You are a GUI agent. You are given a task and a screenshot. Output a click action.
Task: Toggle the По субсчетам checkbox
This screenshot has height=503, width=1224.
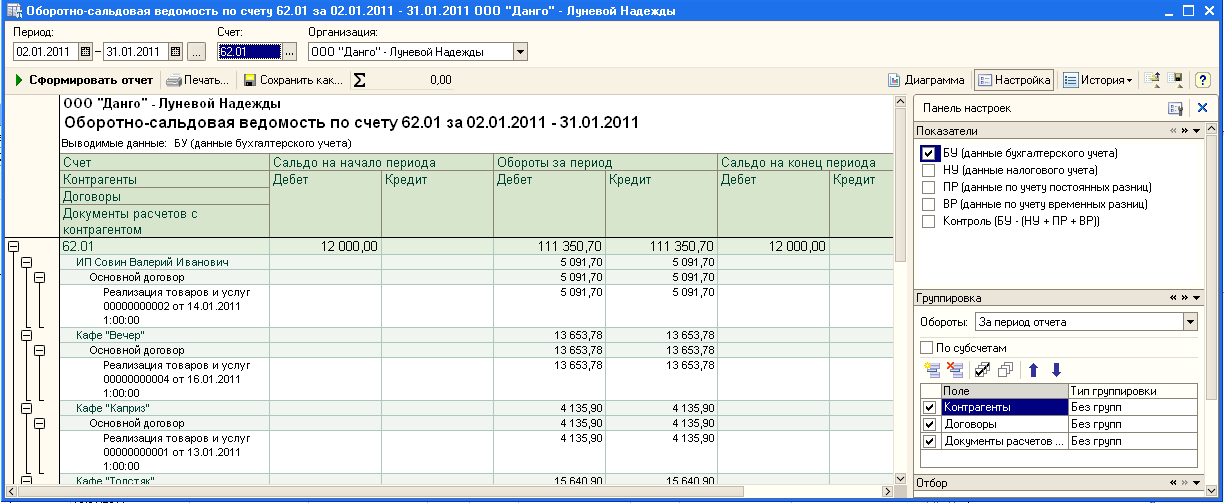click(x=926, y=347)
